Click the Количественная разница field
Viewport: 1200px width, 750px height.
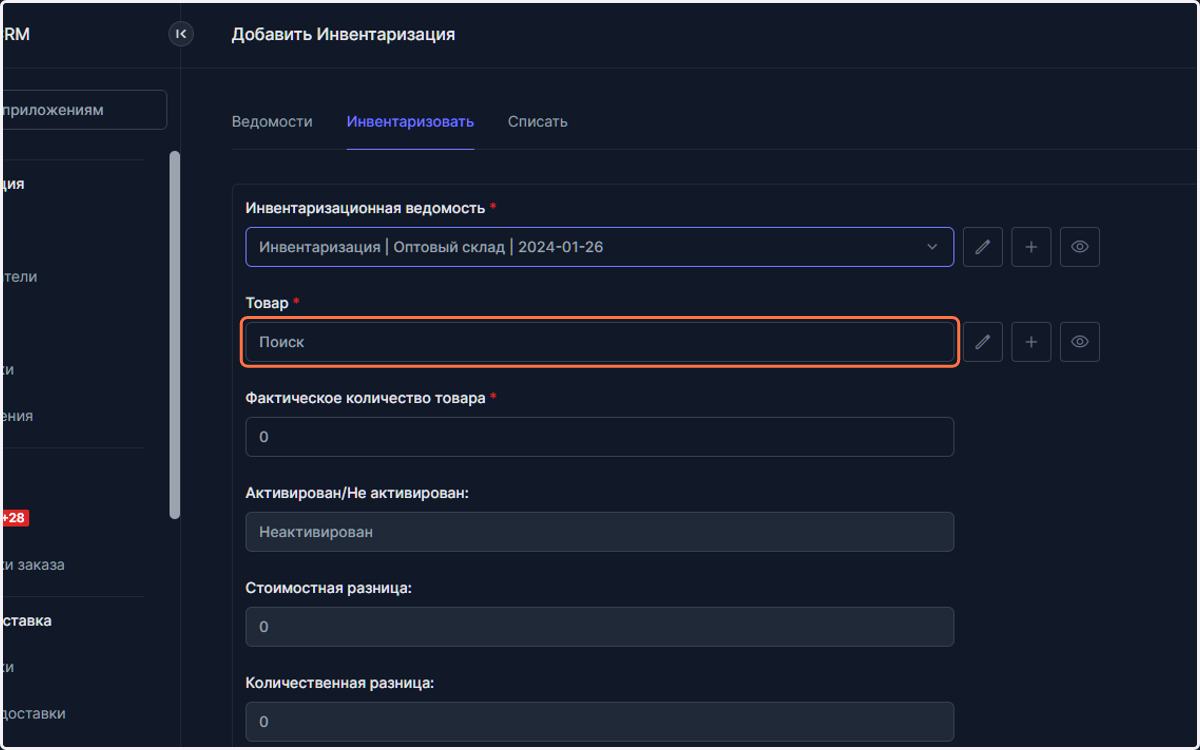pyautogui.click(x=599, y=722)
